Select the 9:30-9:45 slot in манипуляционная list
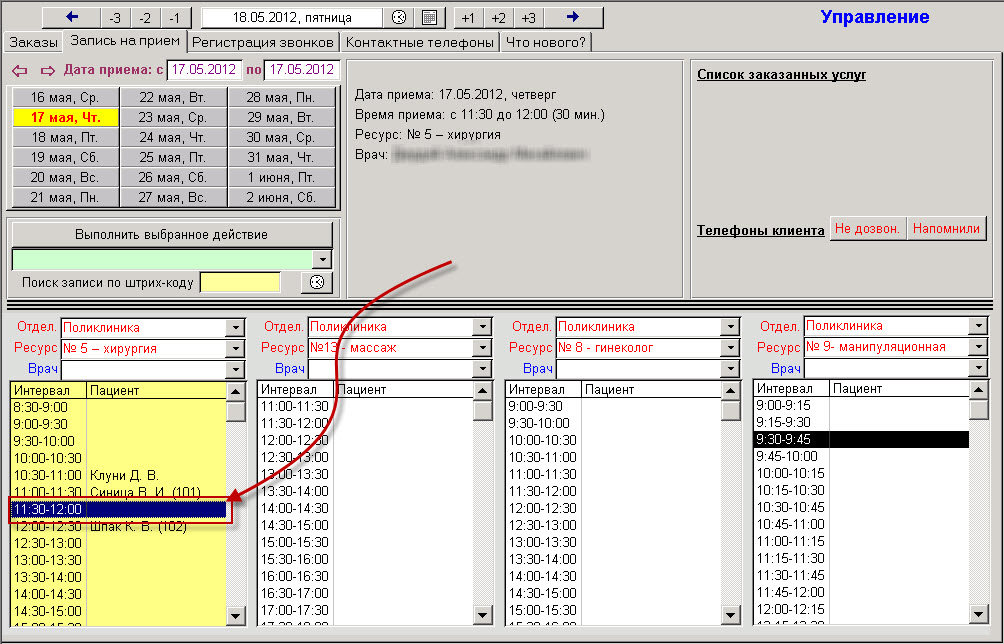Viewport: 1004px width, 644px height. [x=861, y=439]
